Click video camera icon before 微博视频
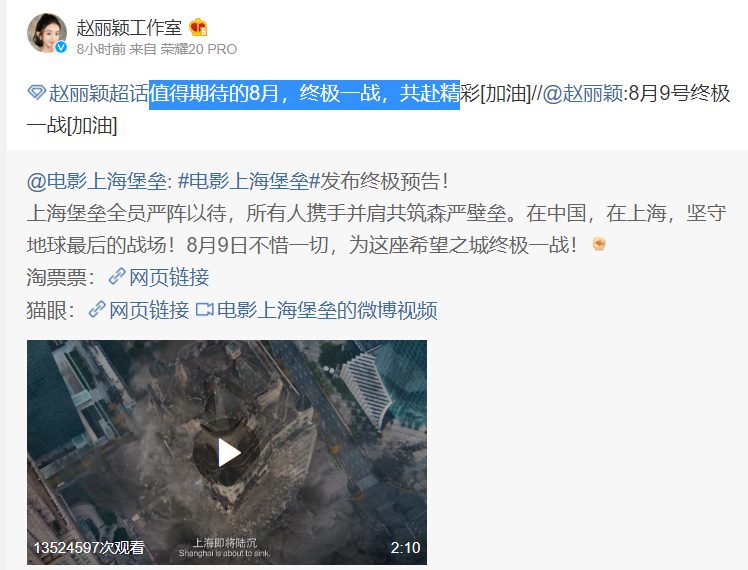748x570 pixels. 205,310
